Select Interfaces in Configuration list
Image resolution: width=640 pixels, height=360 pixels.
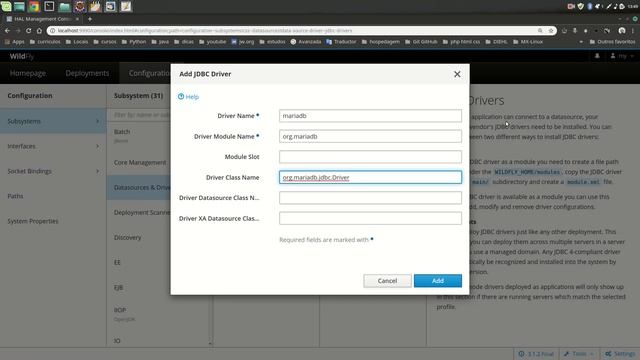[x=53, y=146]
